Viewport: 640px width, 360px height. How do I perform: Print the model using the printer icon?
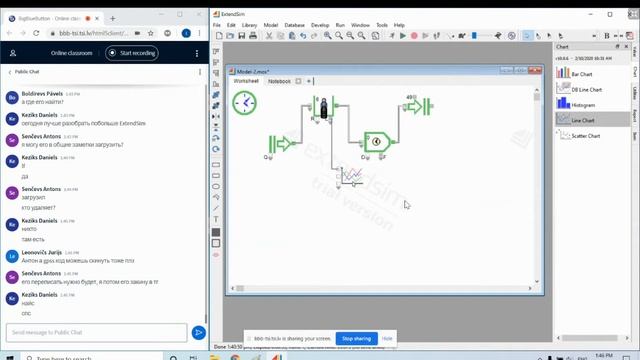click(253, 36)
